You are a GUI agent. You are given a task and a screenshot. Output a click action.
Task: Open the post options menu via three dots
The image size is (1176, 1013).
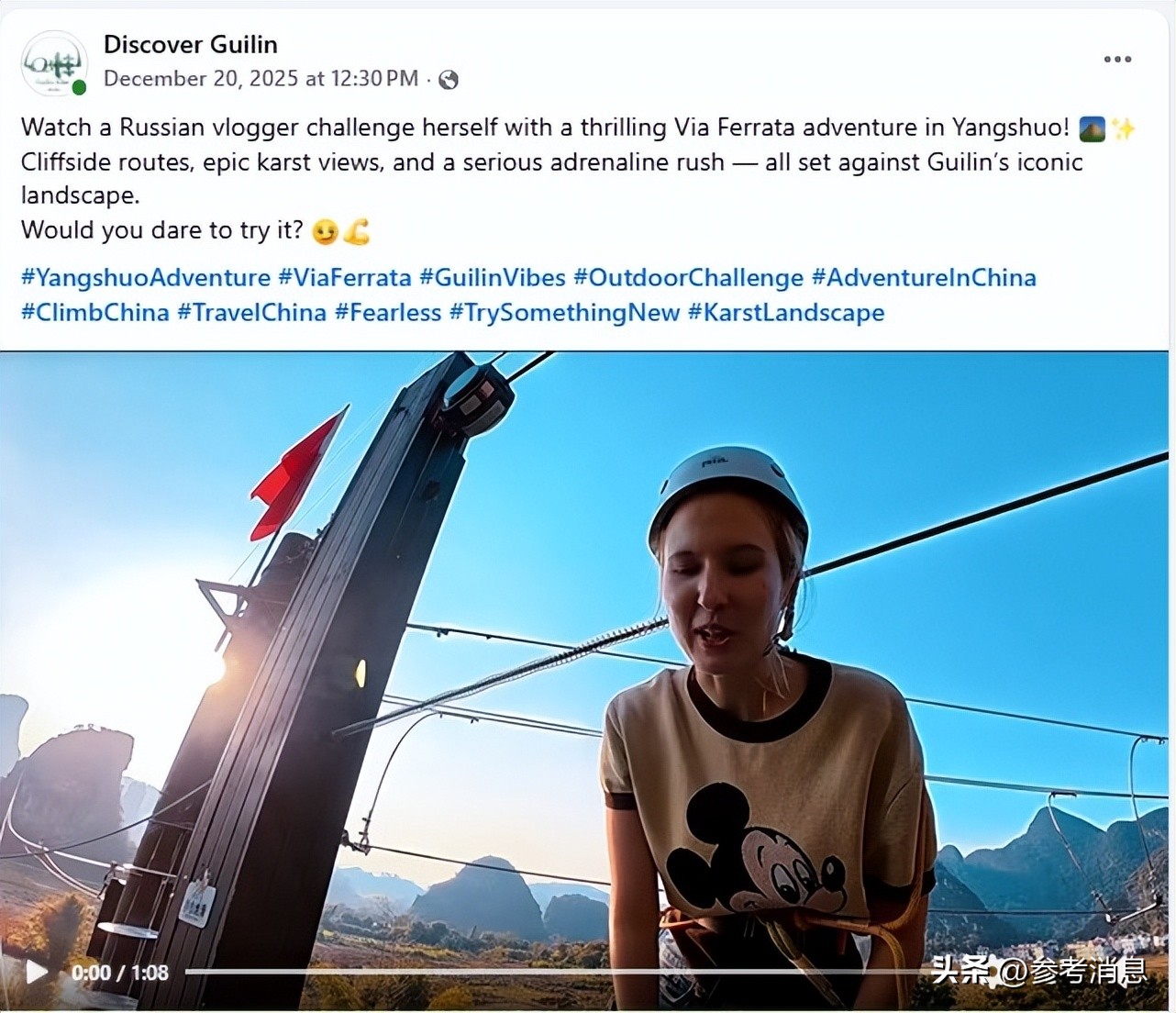1116,59
